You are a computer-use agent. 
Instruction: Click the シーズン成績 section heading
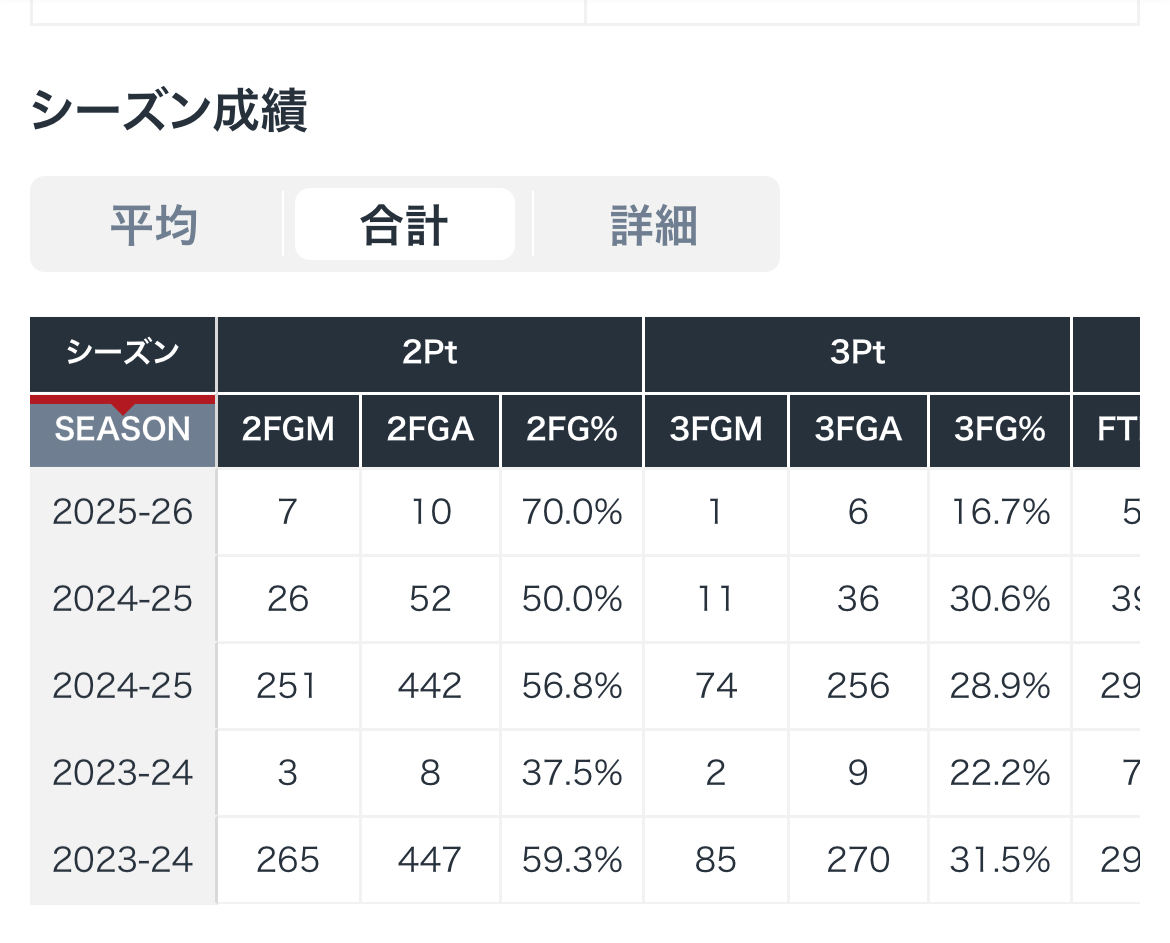pos(169,111)
